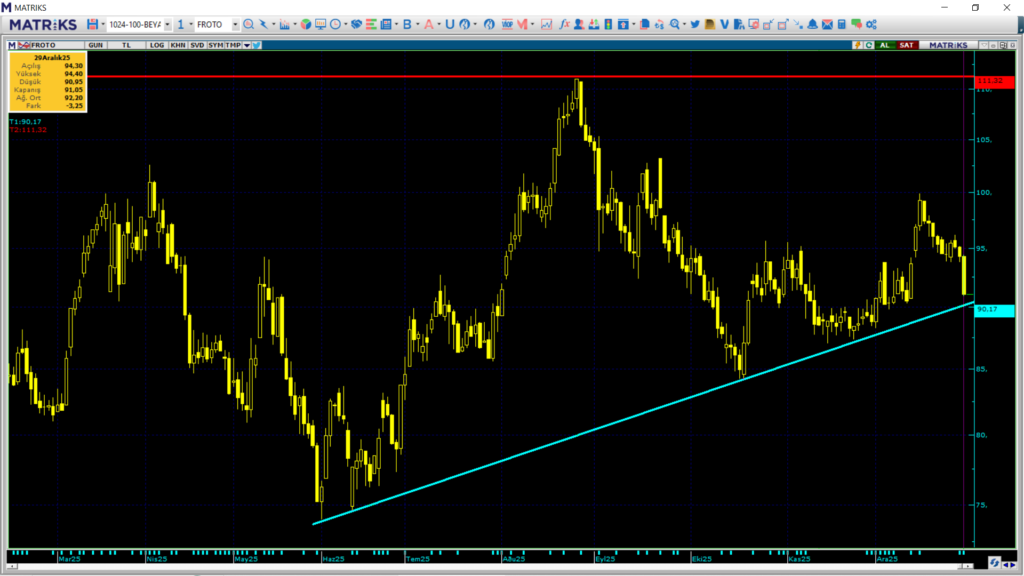Open the FROTO symbol dropdown
This screenshot has height=576, width=1024.
tap(234, 24)
